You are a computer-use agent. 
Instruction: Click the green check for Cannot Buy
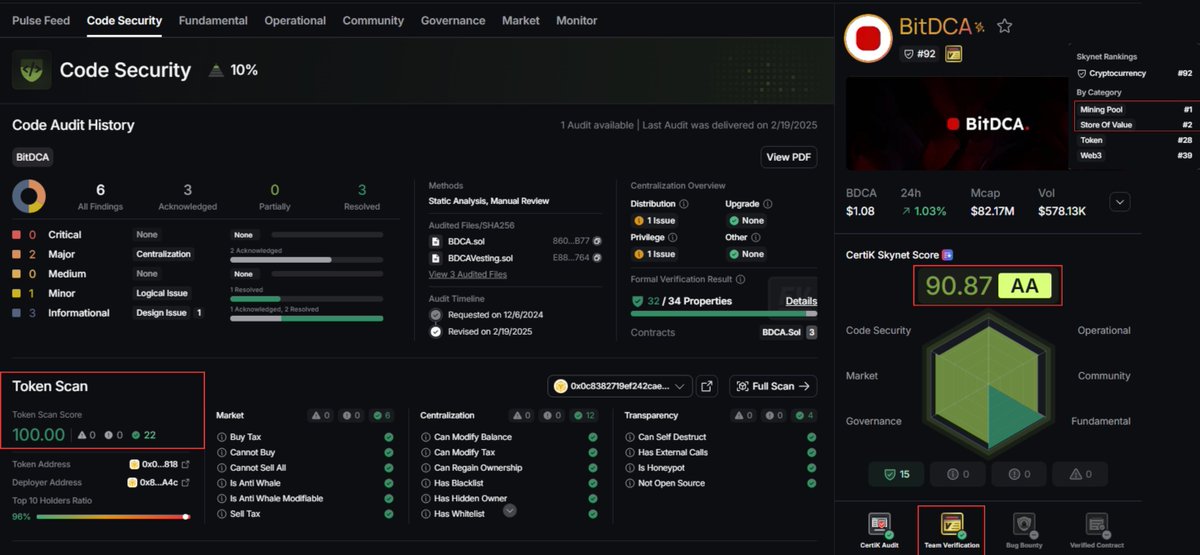(389, 452)
